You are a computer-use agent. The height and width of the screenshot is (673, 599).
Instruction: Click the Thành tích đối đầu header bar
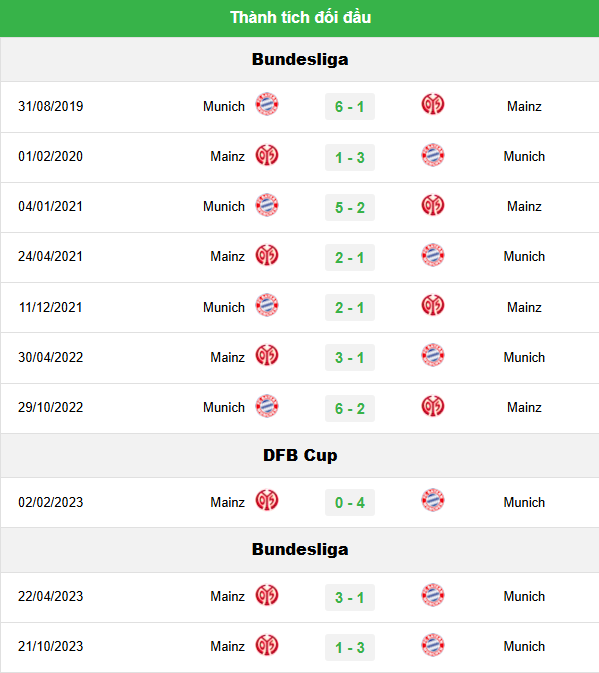point(300,18)
